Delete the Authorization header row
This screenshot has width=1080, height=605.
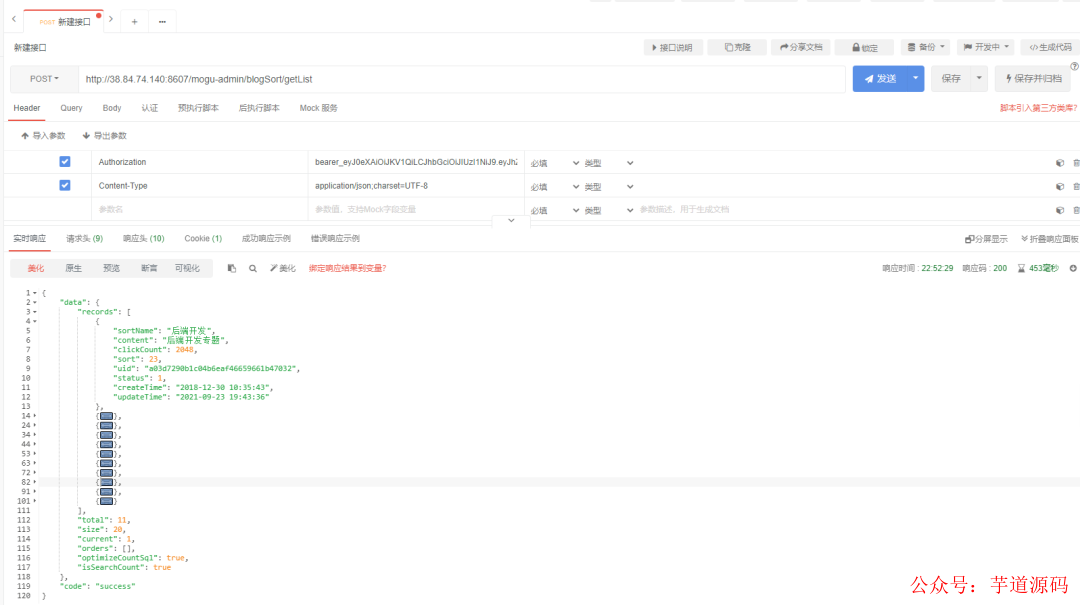point(1076,163)
